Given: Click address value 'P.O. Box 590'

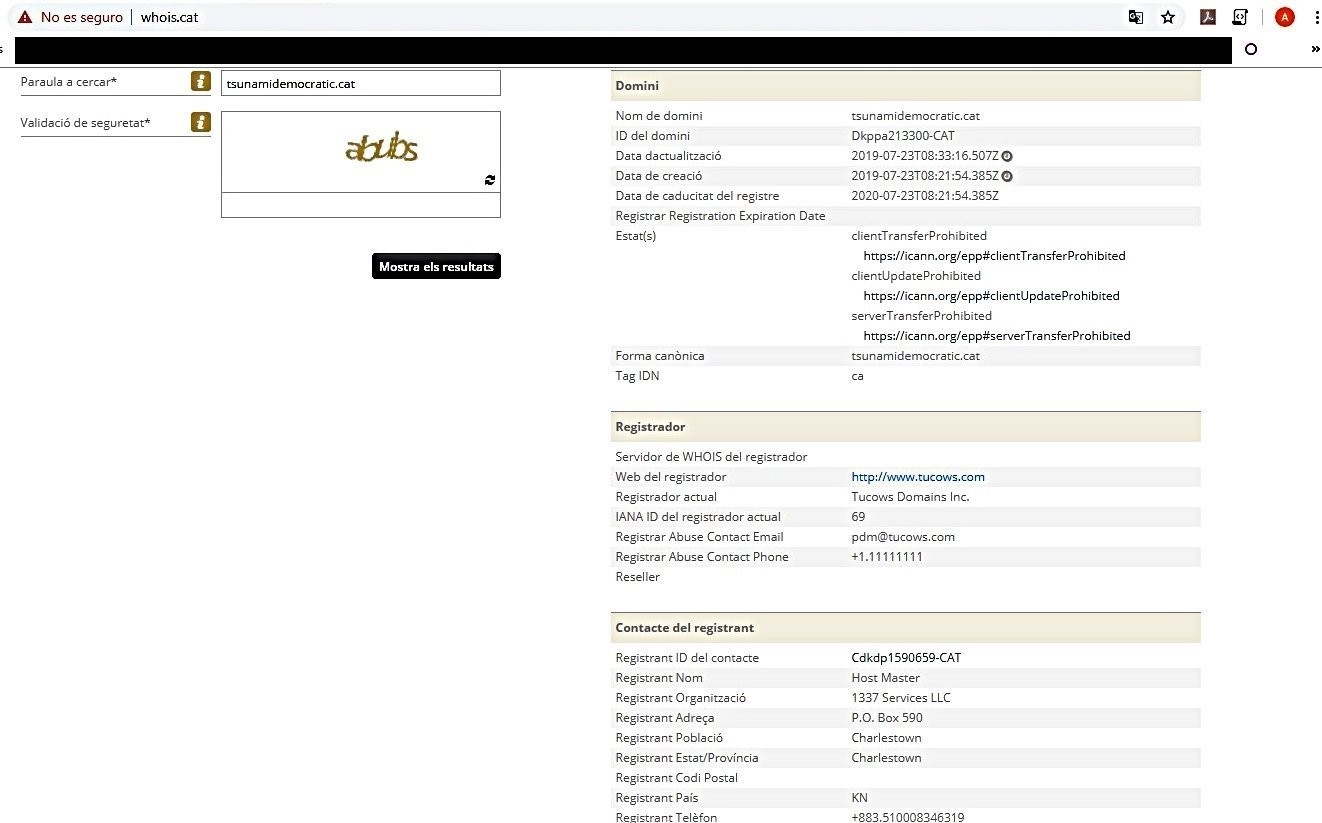Looking at the screenshot, I should (887, 718).
